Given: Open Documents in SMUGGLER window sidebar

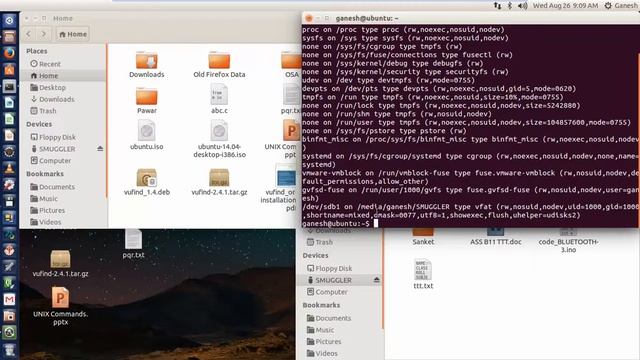Looking at the screenshot, I should 329,318.
